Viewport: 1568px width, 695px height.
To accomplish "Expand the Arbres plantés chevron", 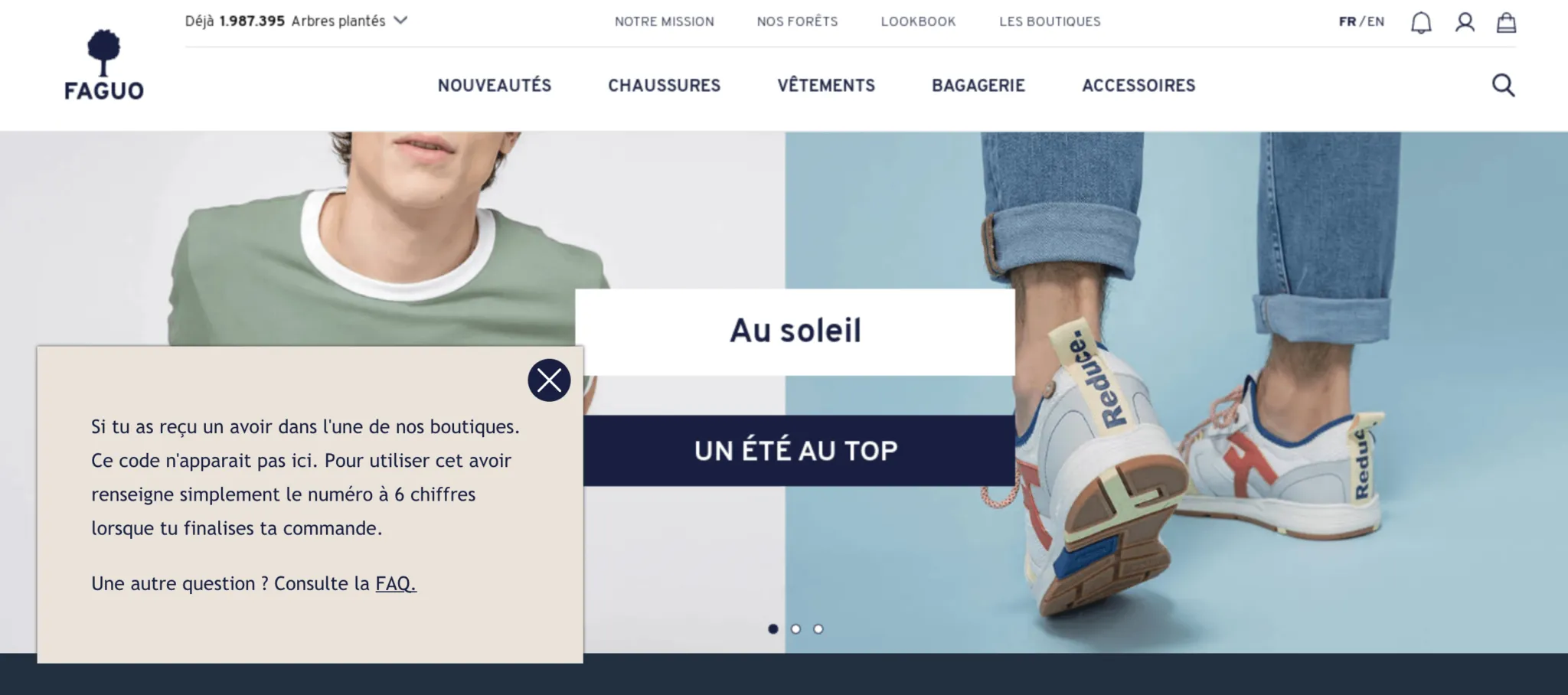I will click(x=400, y=21).
